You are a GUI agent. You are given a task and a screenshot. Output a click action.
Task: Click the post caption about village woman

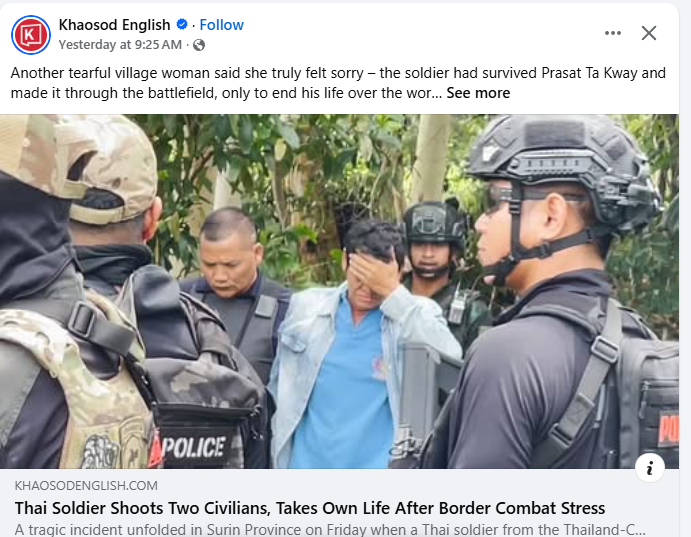pyautogui.click(x=338, y=83)
